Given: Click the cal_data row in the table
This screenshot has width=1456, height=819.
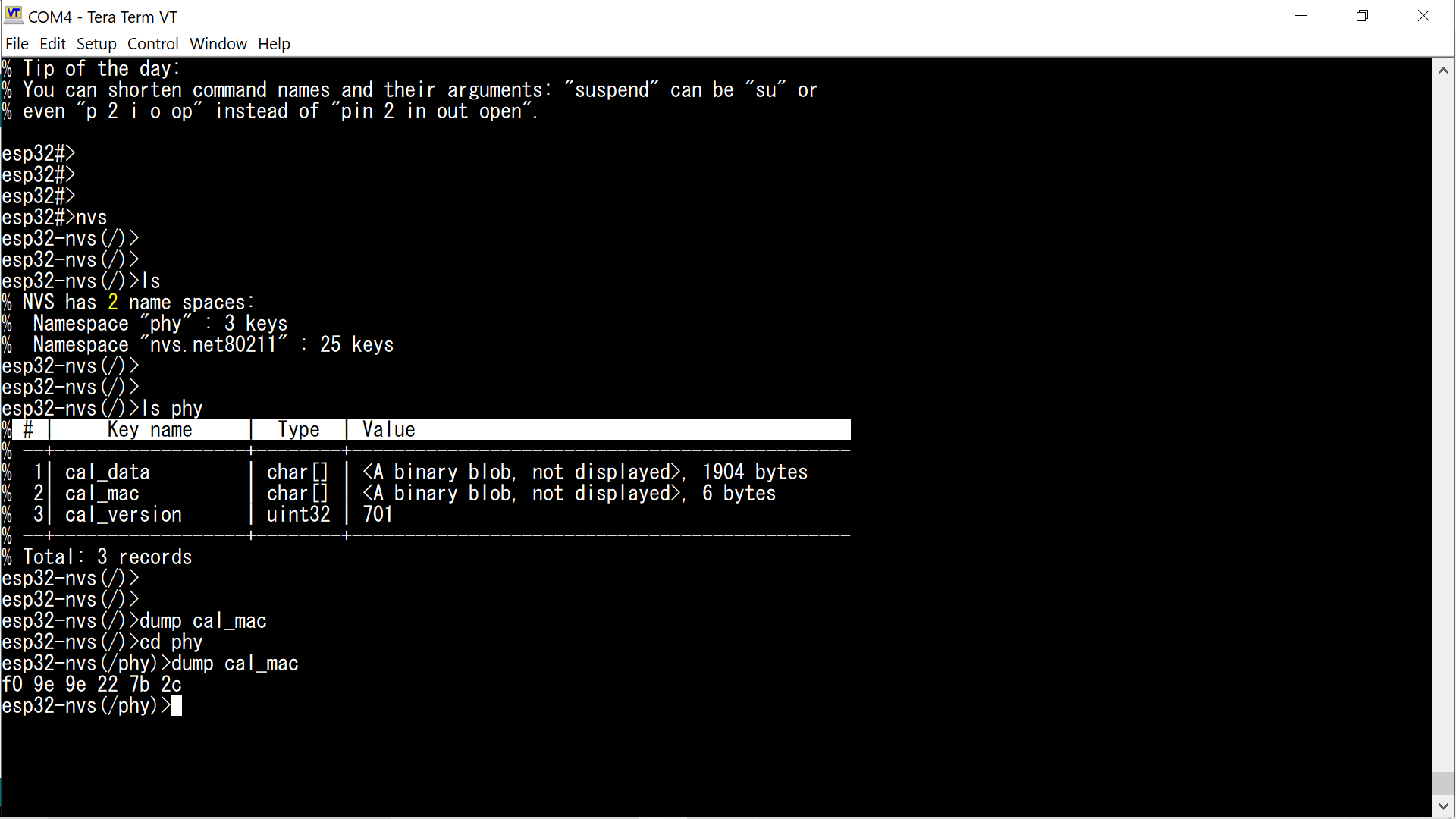Looking at the screenshot, I should tap(107, 472).
